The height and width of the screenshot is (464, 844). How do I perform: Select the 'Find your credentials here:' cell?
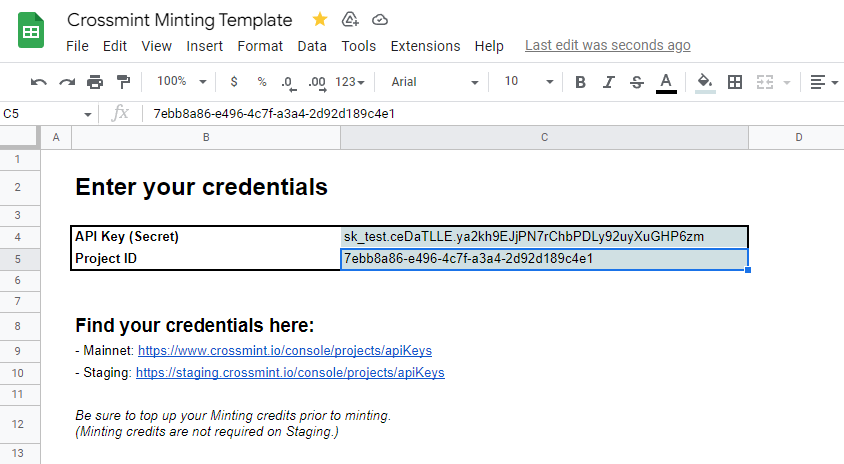coord(206,326)
